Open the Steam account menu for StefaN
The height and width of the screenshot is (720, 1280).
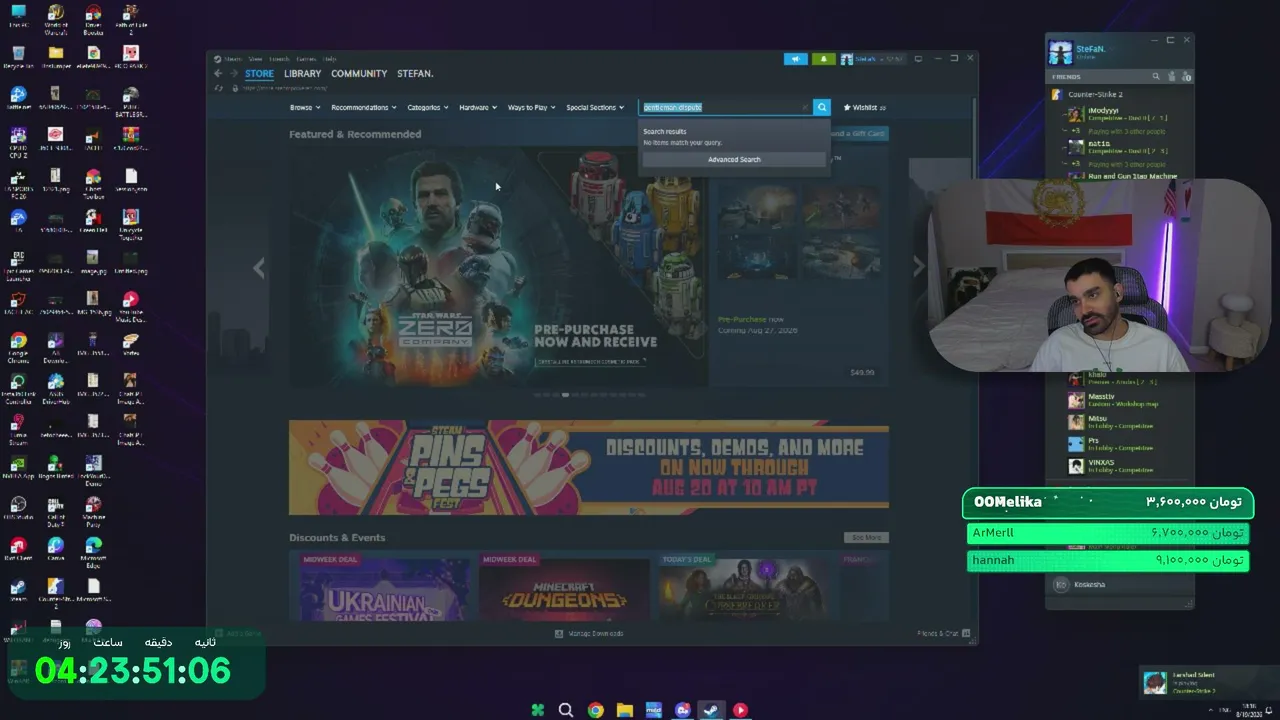click(x=873, y=59)
